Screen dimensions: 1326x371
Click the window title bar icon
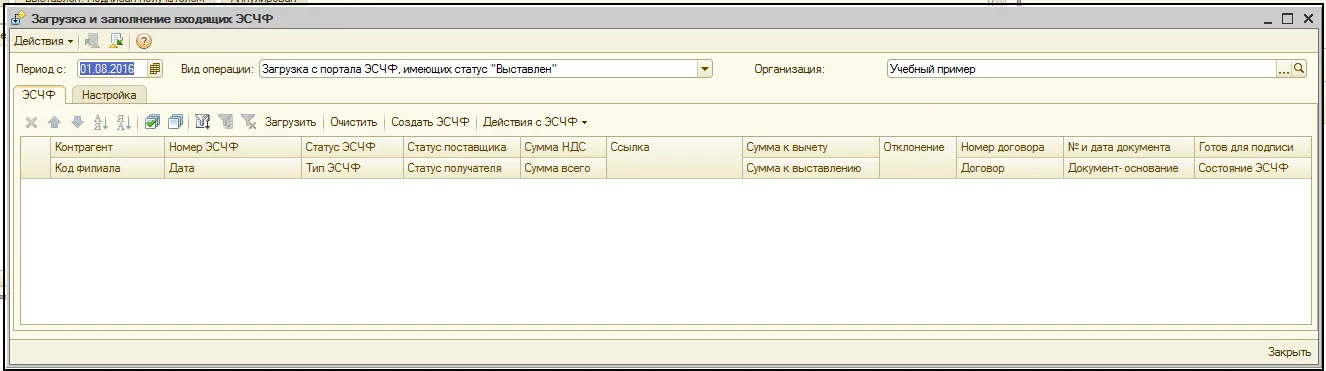coord(19,19)
